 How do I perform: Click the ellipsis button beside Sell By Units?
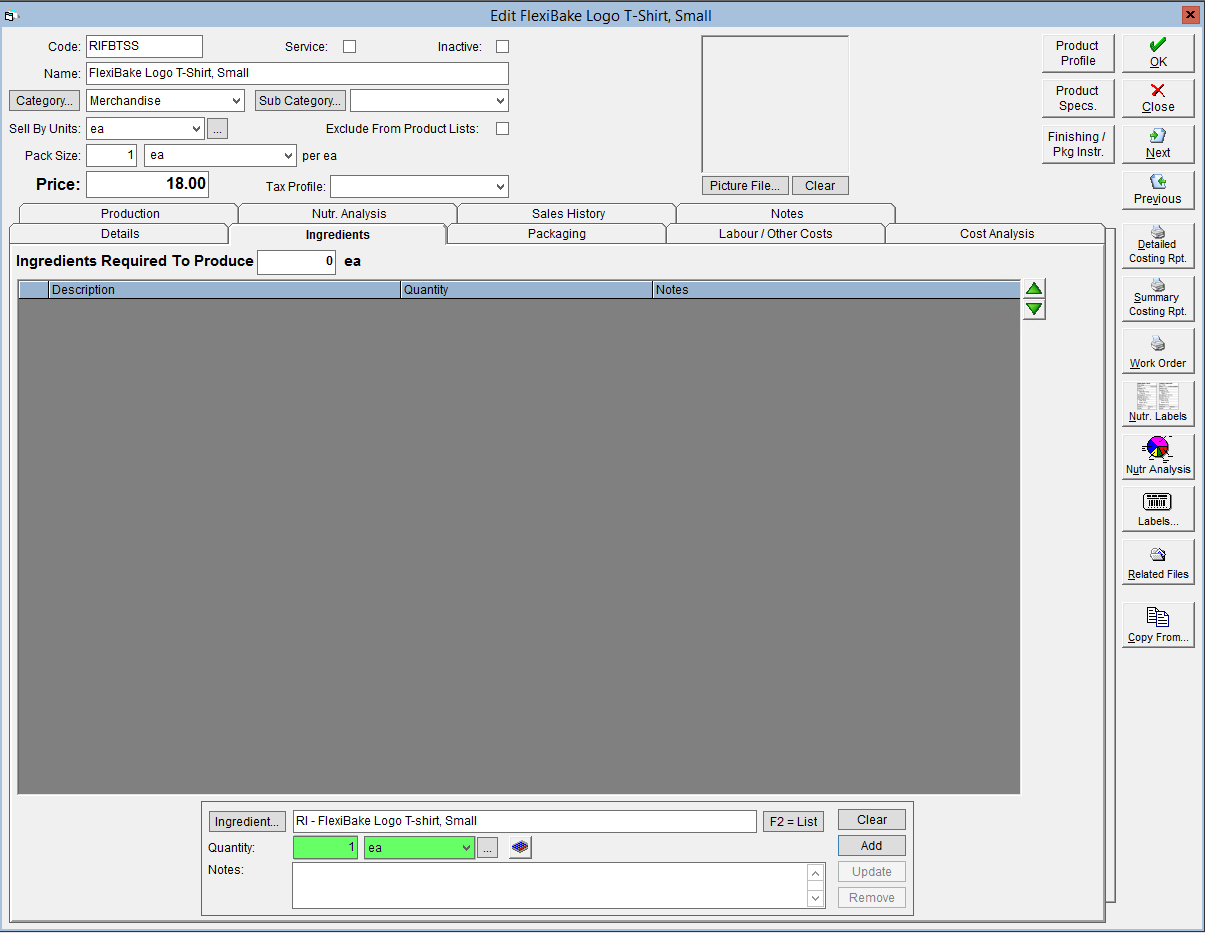tap(218, 129)
